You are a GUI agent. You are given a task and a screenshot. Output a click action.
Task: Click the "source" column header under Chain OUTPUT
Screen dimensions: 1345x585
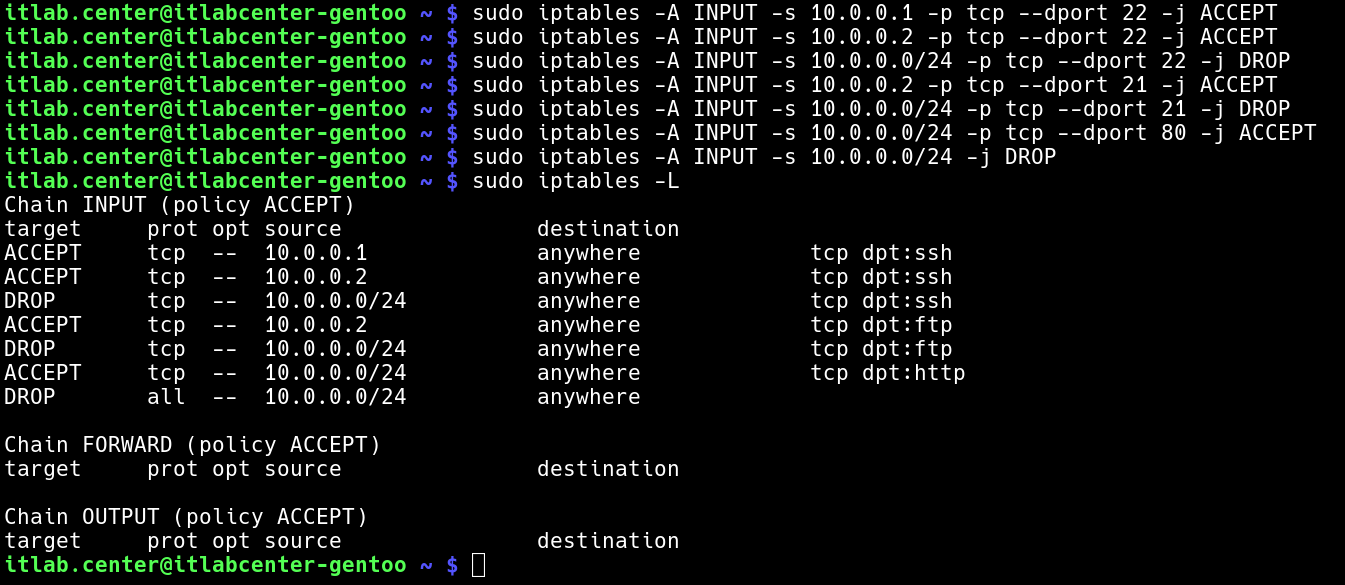[303, 541]
